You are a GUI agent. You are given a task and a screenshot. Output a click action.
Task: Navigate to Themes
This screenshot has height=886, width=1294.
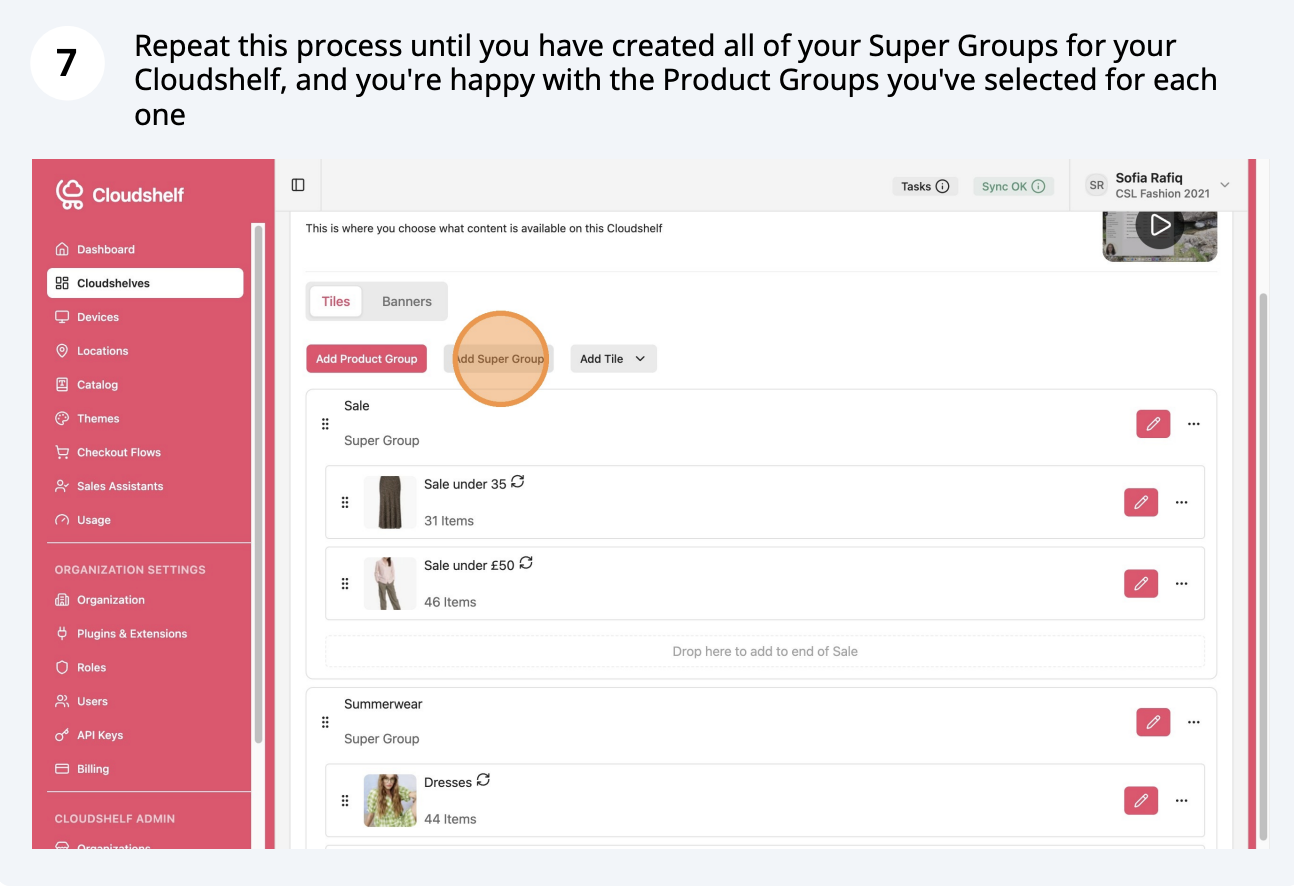(x=145, y=419)
